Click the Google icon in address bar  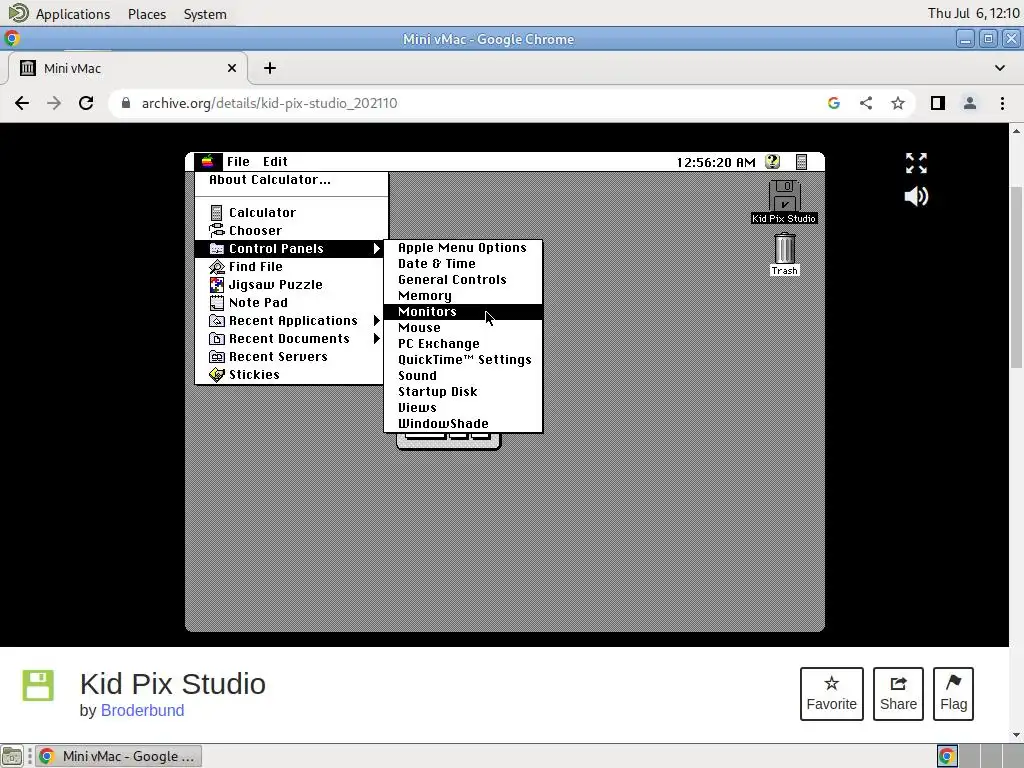coord(834,103)
